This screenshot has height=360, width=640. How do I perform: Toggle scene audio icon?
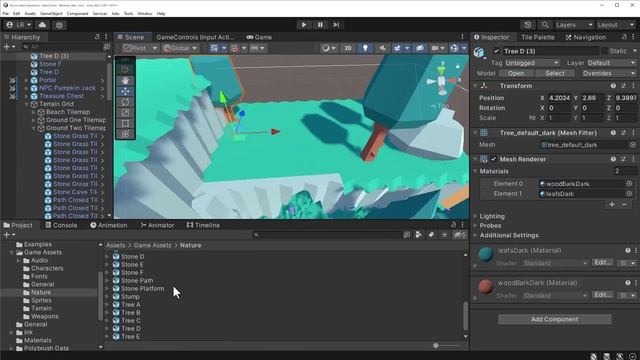[x=382, y=48]
